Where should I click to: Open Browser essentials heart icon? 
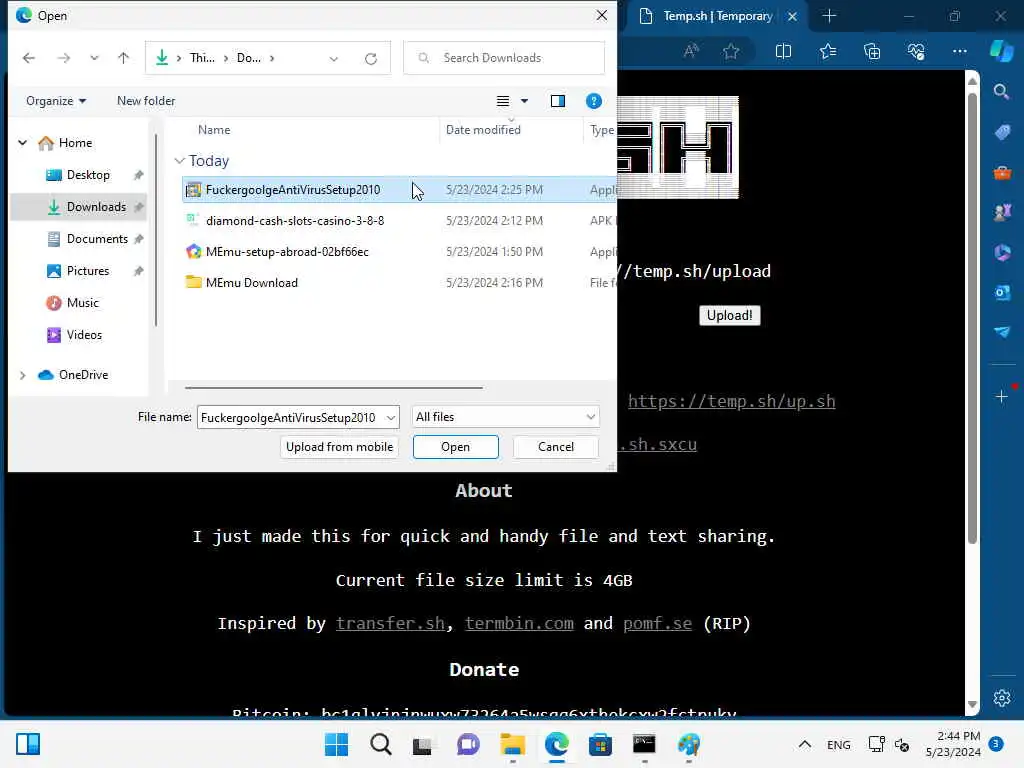pyautogui.click(x=916, y=51)
